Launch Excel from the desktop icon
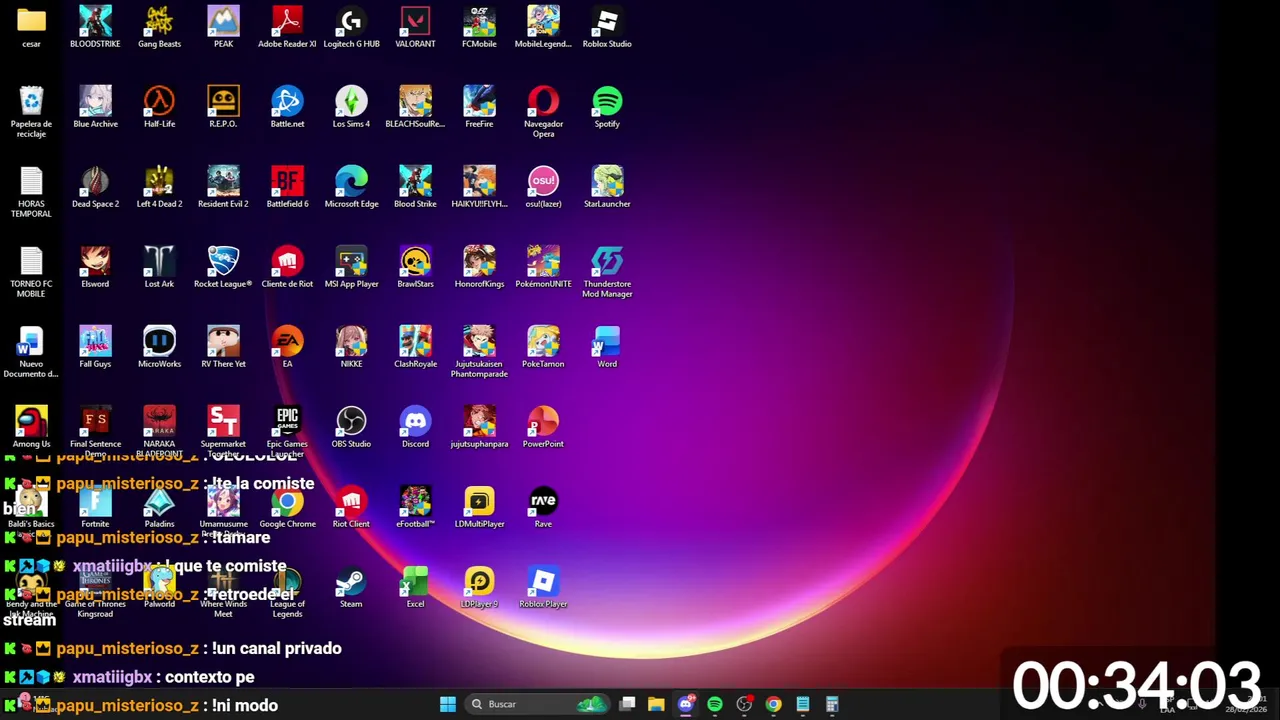 (415, 587)
